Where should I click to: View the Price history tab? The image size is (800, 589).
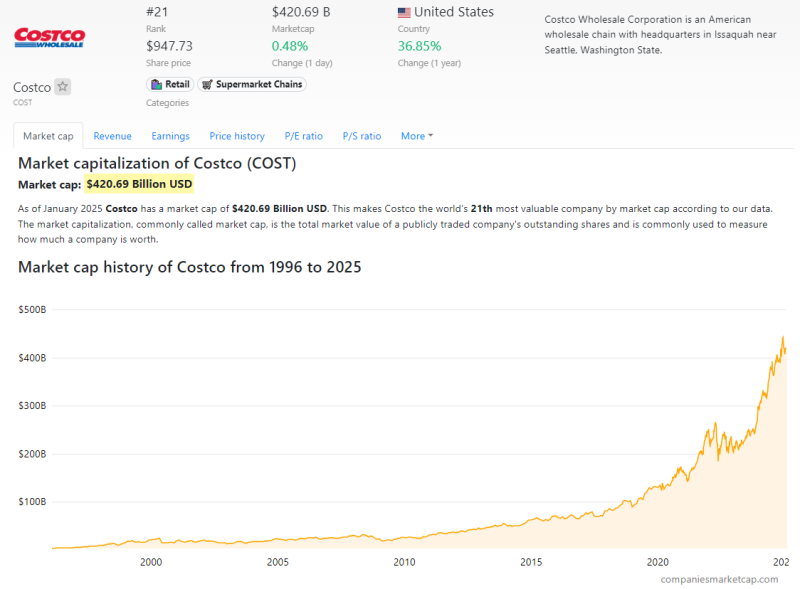tap(237, 136)
